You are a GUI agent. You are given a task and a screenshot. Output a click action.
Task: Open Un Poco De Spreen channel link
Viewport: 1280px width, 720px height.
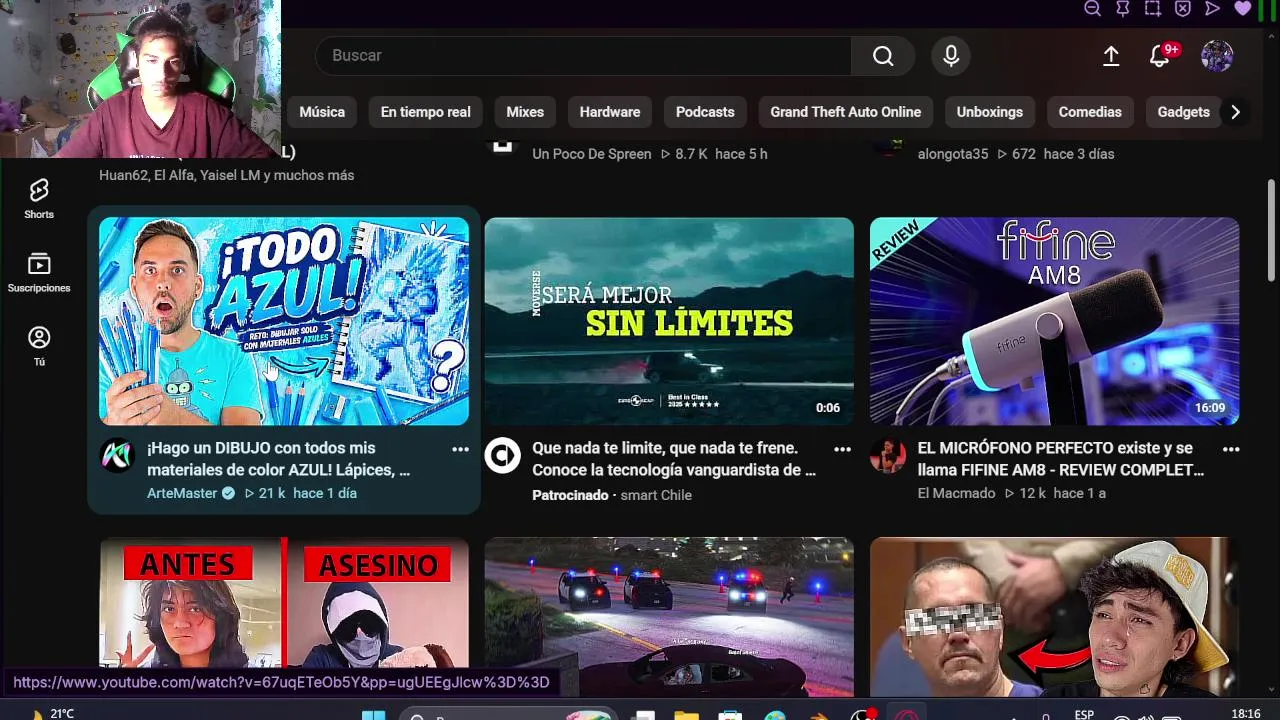coord(591,154)
